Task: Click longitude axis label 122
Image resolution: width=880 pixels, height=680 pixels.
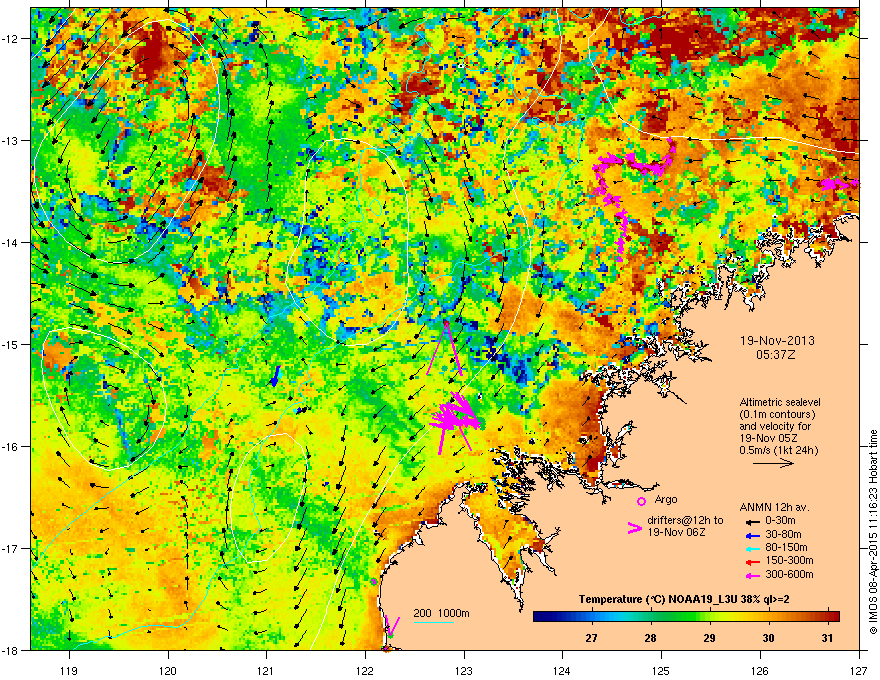Action: pyautogui.click(x=365, y=670)
